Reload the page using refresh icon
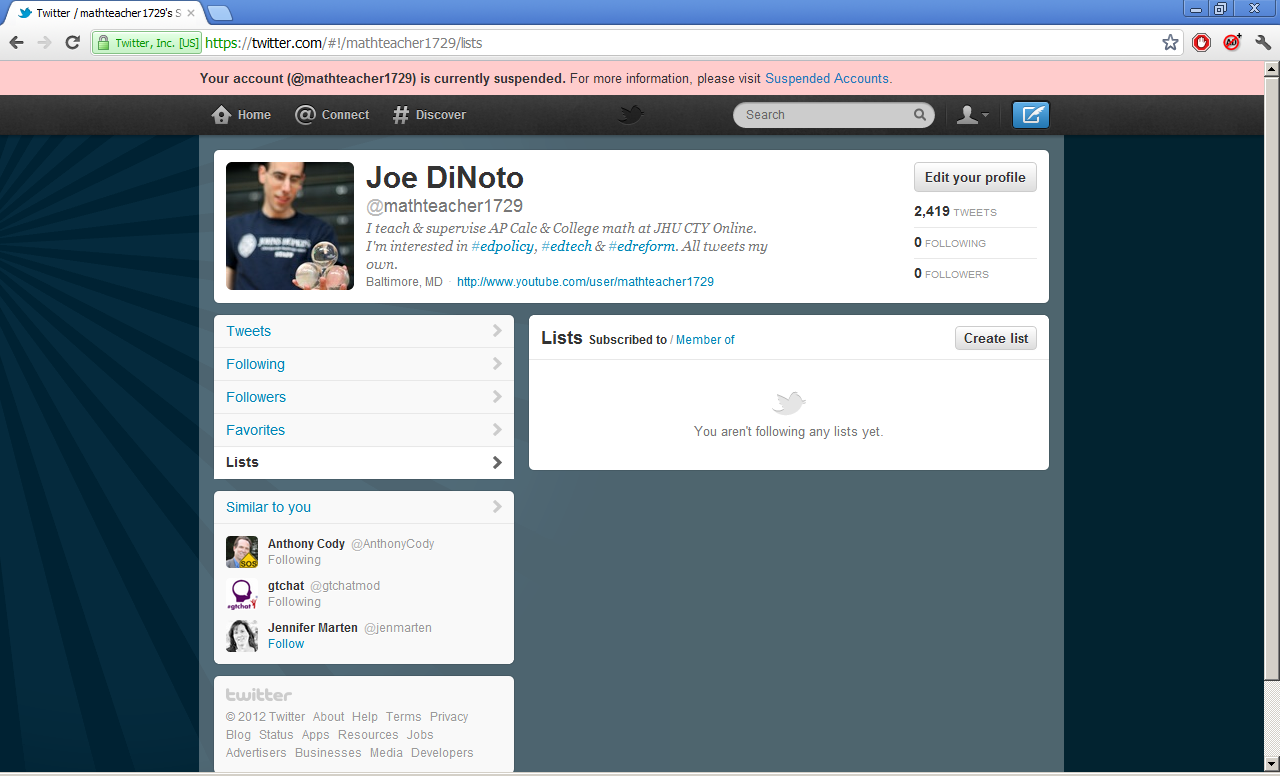 pyautogui.click(x=72, y=43)
